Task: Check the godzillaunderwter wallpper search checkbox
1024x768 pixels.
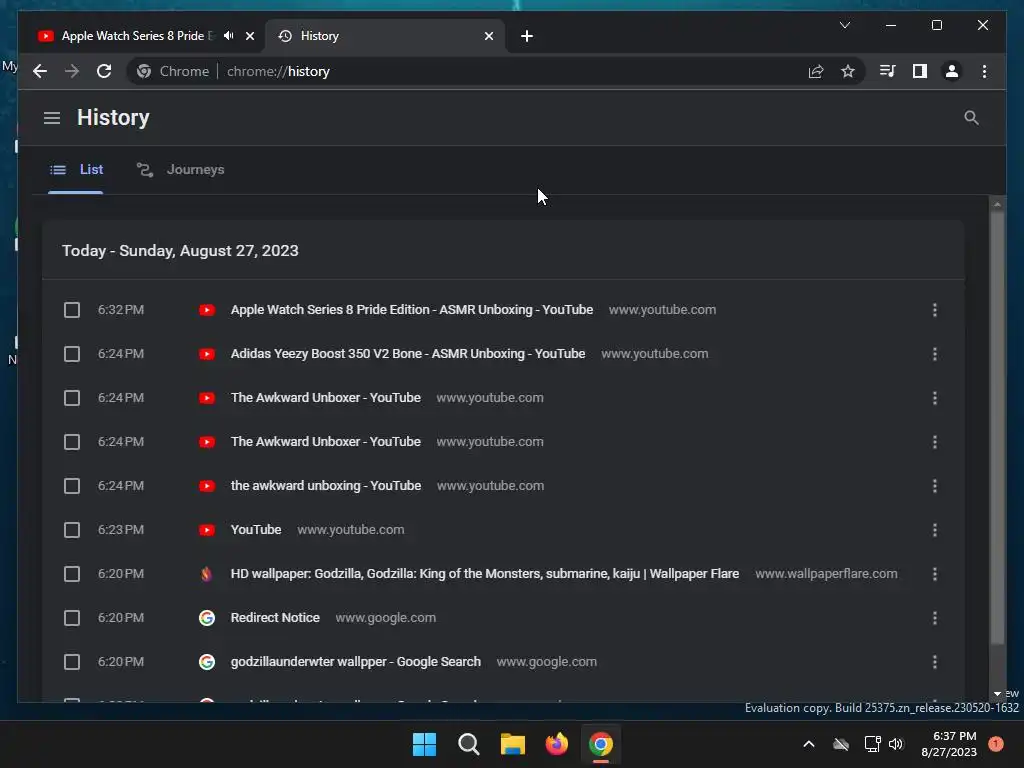Action: (x=72, y=662)
